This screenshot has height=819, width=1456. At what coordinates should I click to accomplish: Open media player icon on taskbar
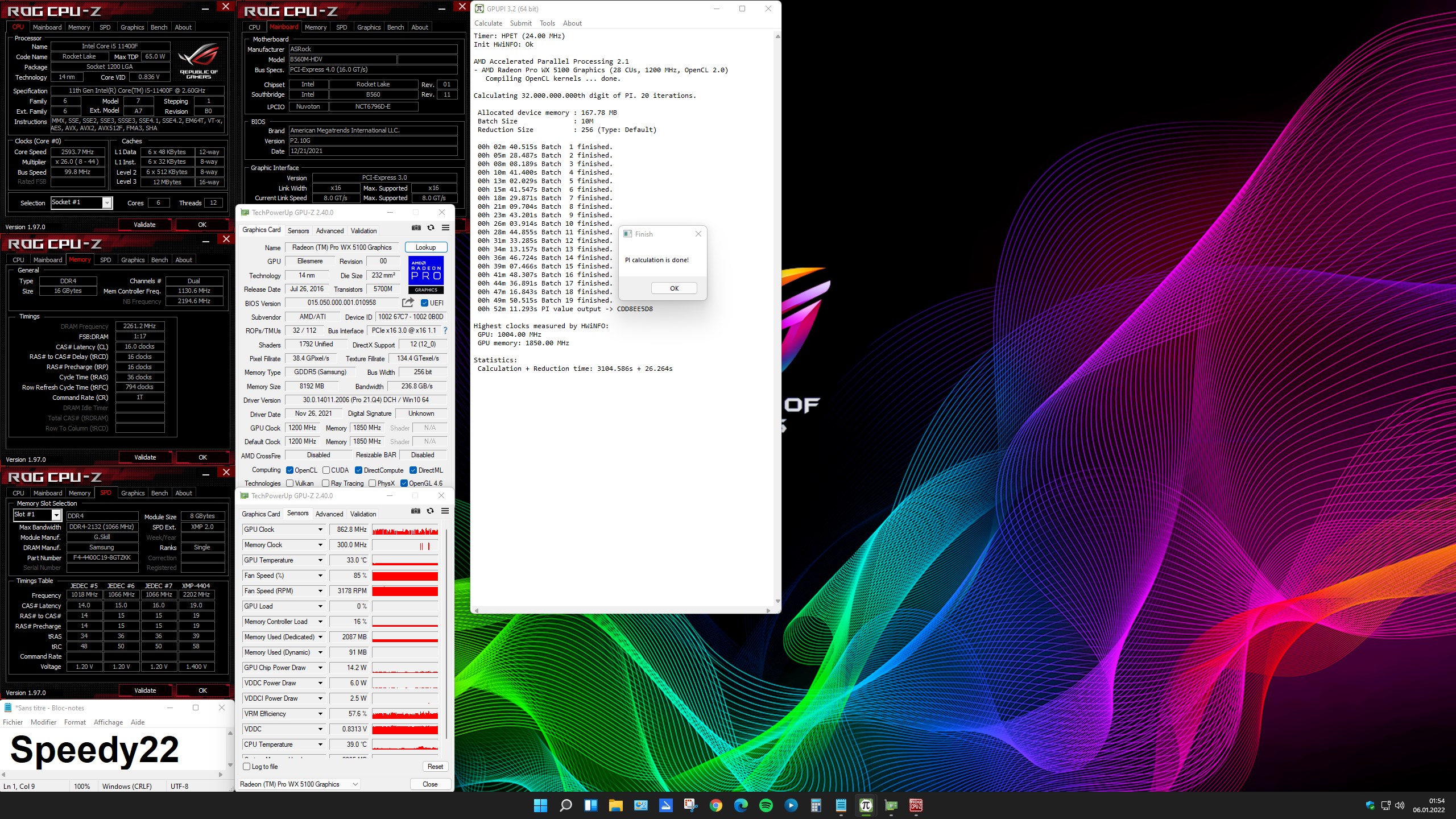791,805
